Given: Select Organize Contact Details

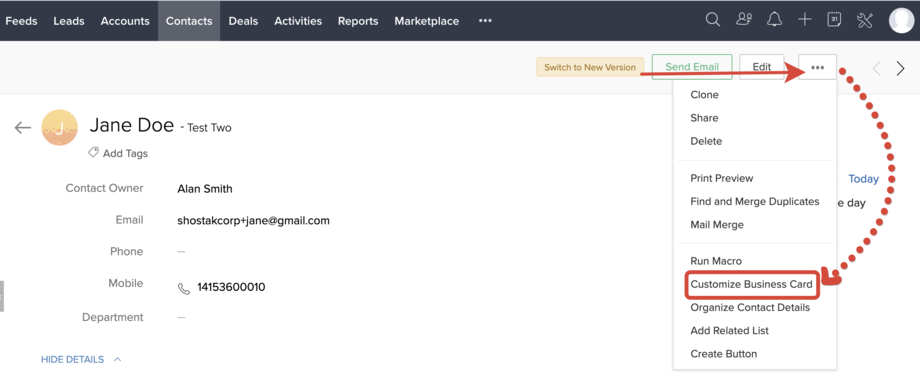Looking at the screenshot, I should click(x=750, y=307).
